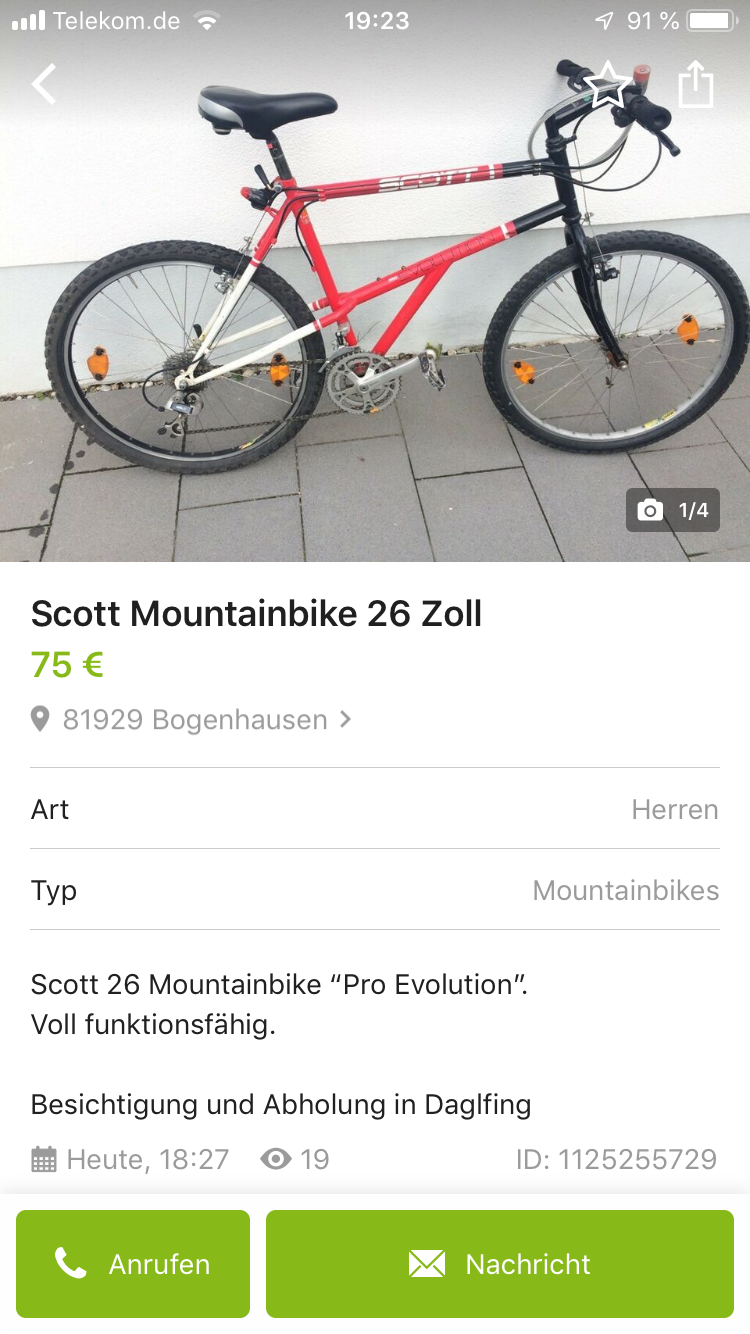Tap the listing title Scott Mountainbike
Screen dimensions: 750x1334
256,614
